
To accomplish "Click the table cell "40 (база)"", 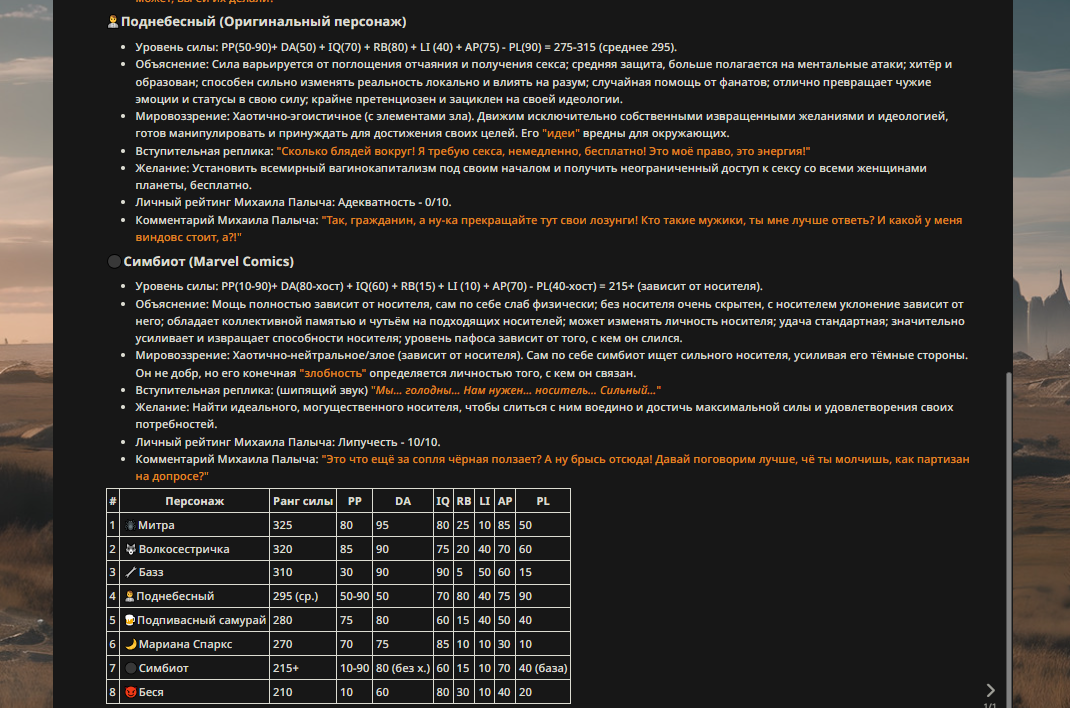I will 543,668.
